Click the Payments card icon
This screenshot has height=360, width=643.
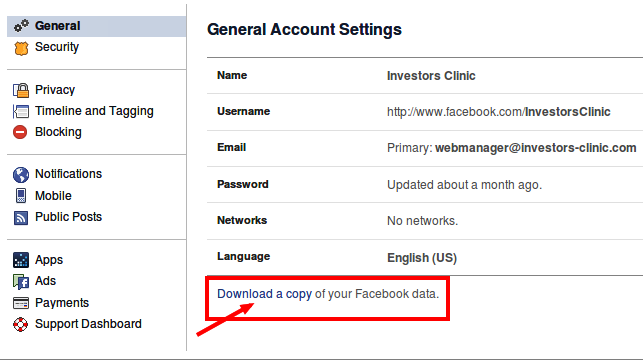pos(21,303)
